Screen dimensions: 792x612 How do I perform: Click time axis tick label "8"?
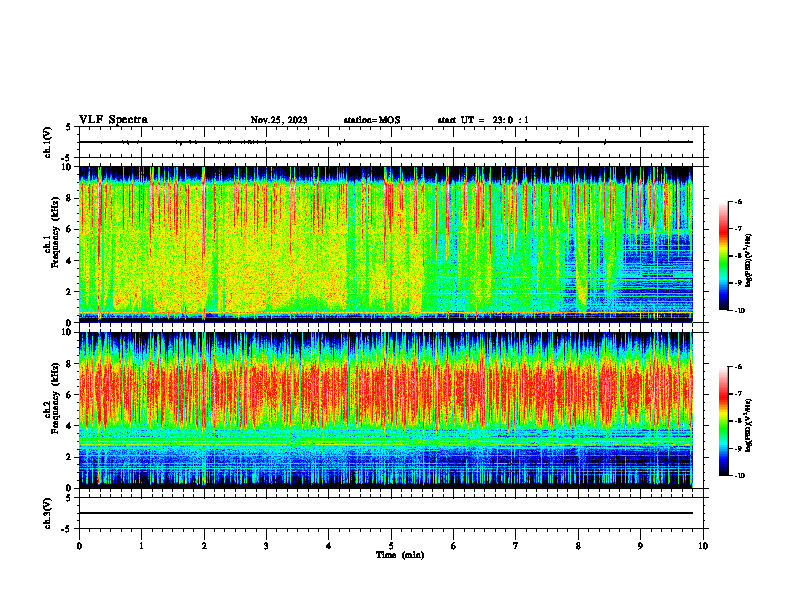point(578,546)
